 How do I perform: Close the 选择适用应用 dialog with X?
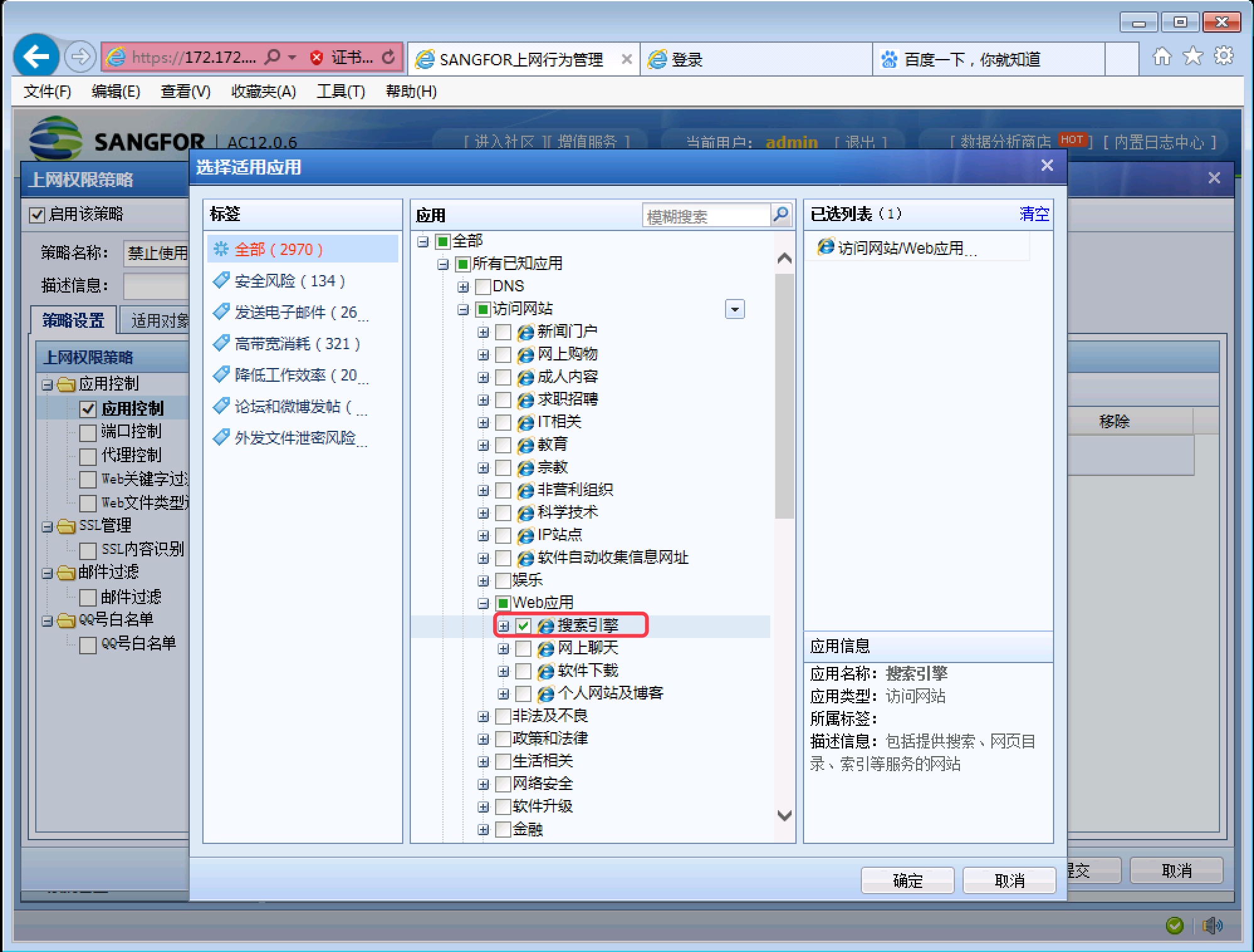tap(1047, 165)
